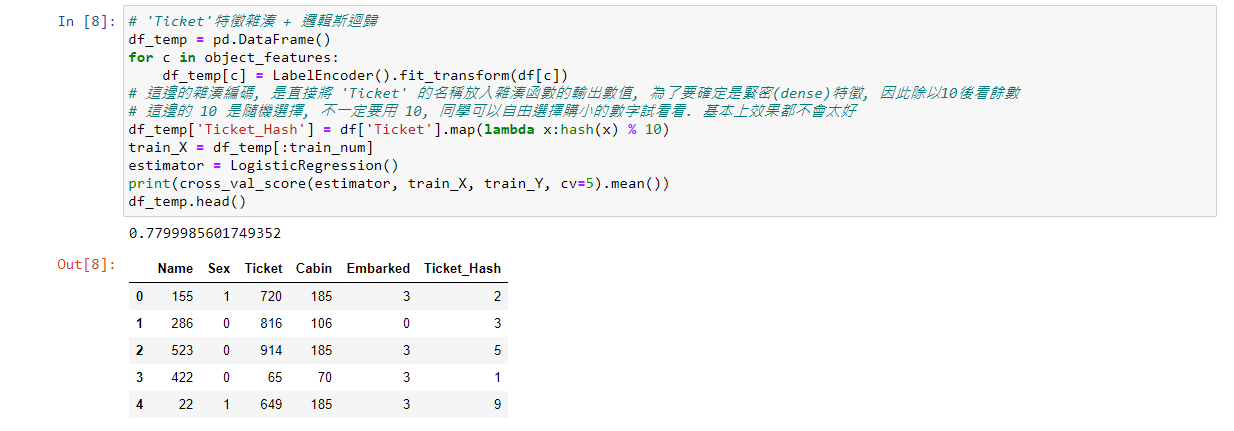Click the Out[8] output prompt

[x=87, y=265]
